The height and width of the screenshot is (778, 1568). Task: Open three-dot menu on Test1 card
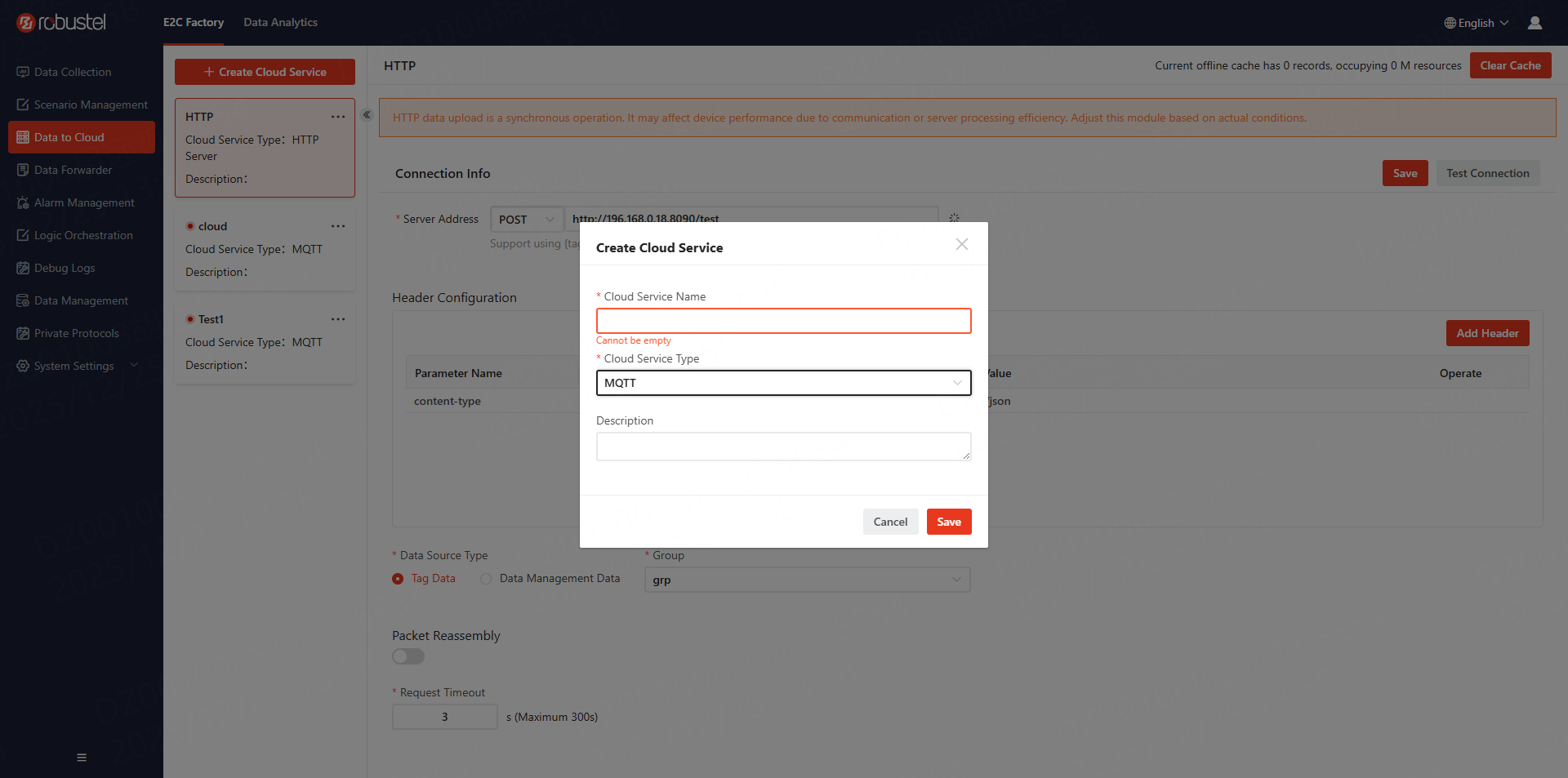(338, 319)
